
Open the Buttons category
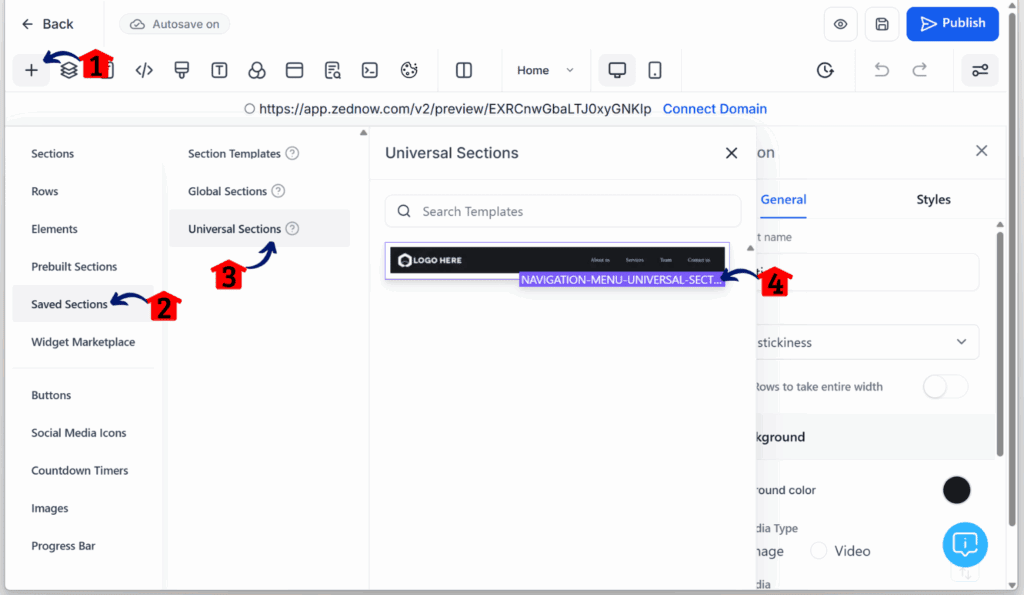51,395
